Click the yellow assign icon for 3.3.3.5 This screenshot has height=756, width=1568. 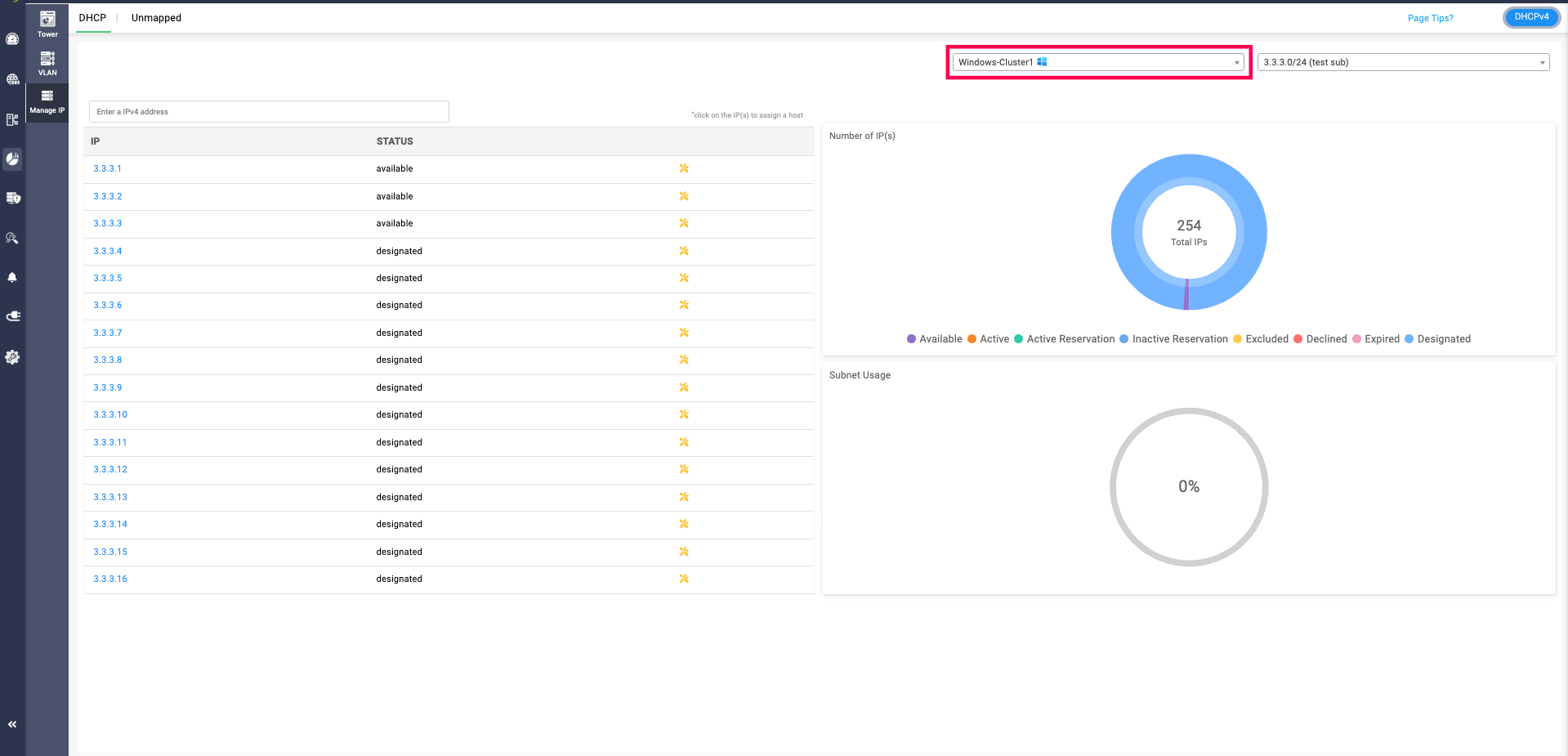684,278
